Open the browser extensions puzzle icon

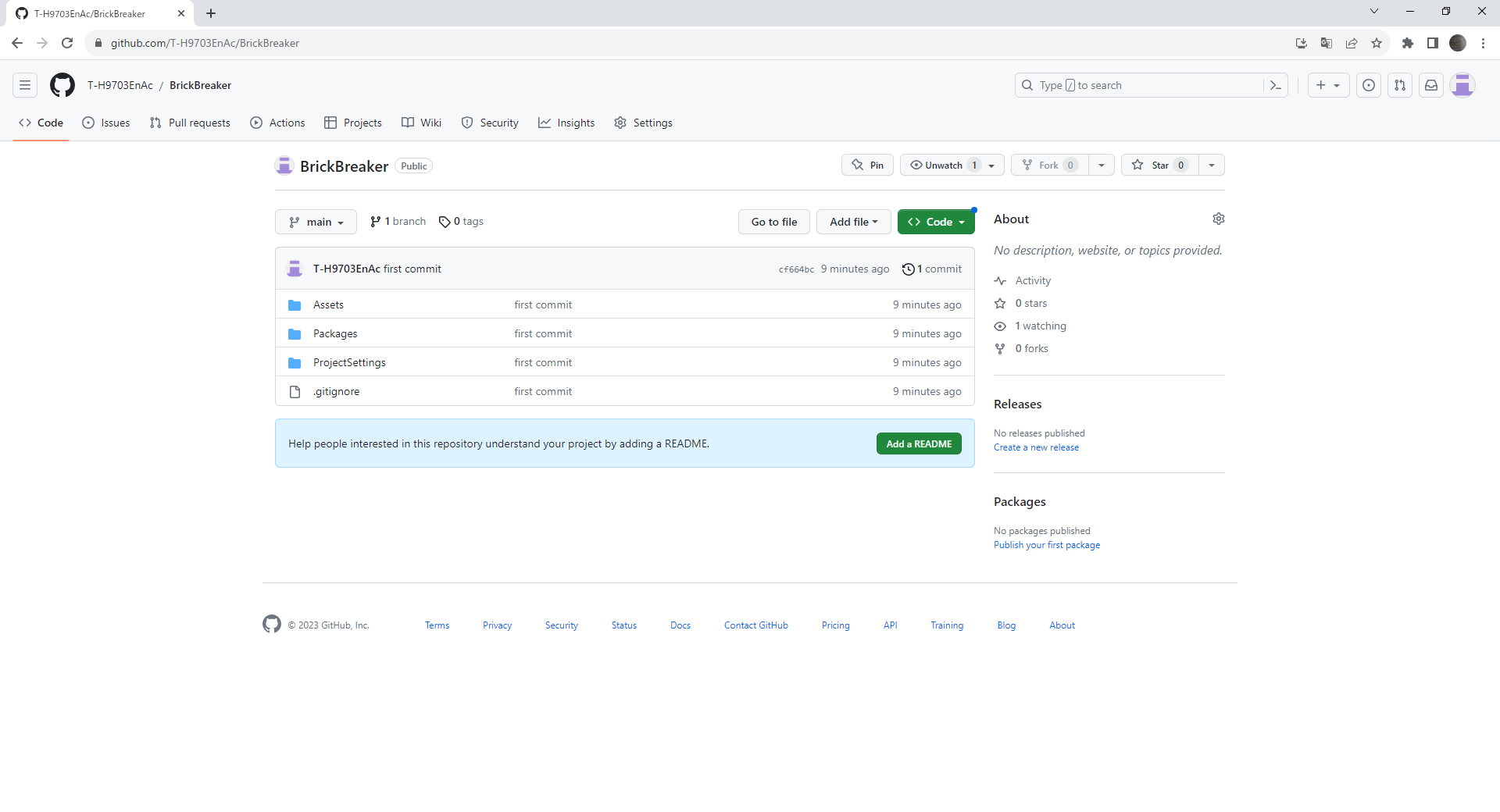[x=1408, y=43]
